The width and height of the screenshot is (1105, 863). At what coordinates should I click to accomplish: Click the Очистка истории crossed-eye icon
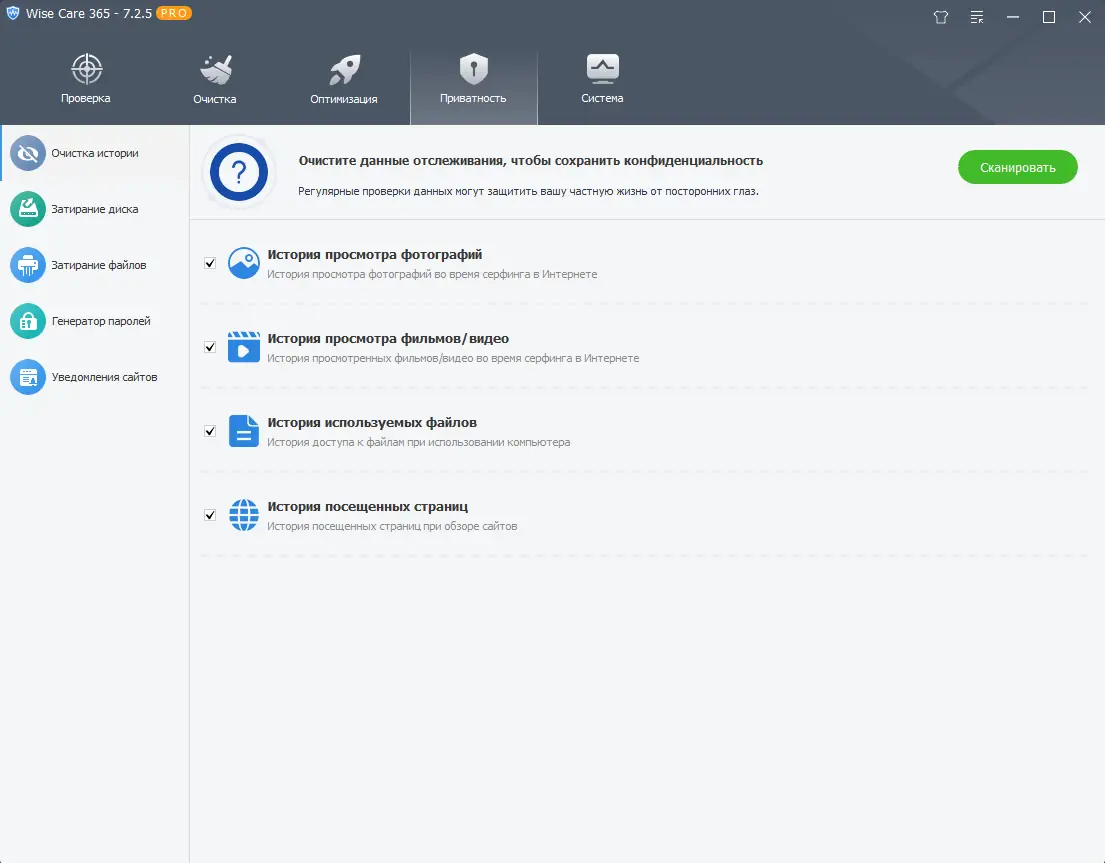click(x=28, y=153)
